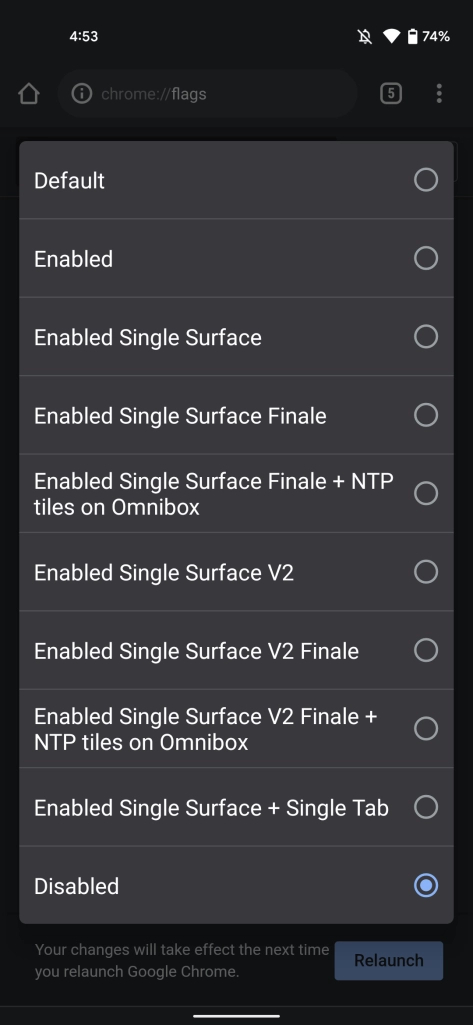
Task: Select the Enabled radio button
Action: [426, 258]
